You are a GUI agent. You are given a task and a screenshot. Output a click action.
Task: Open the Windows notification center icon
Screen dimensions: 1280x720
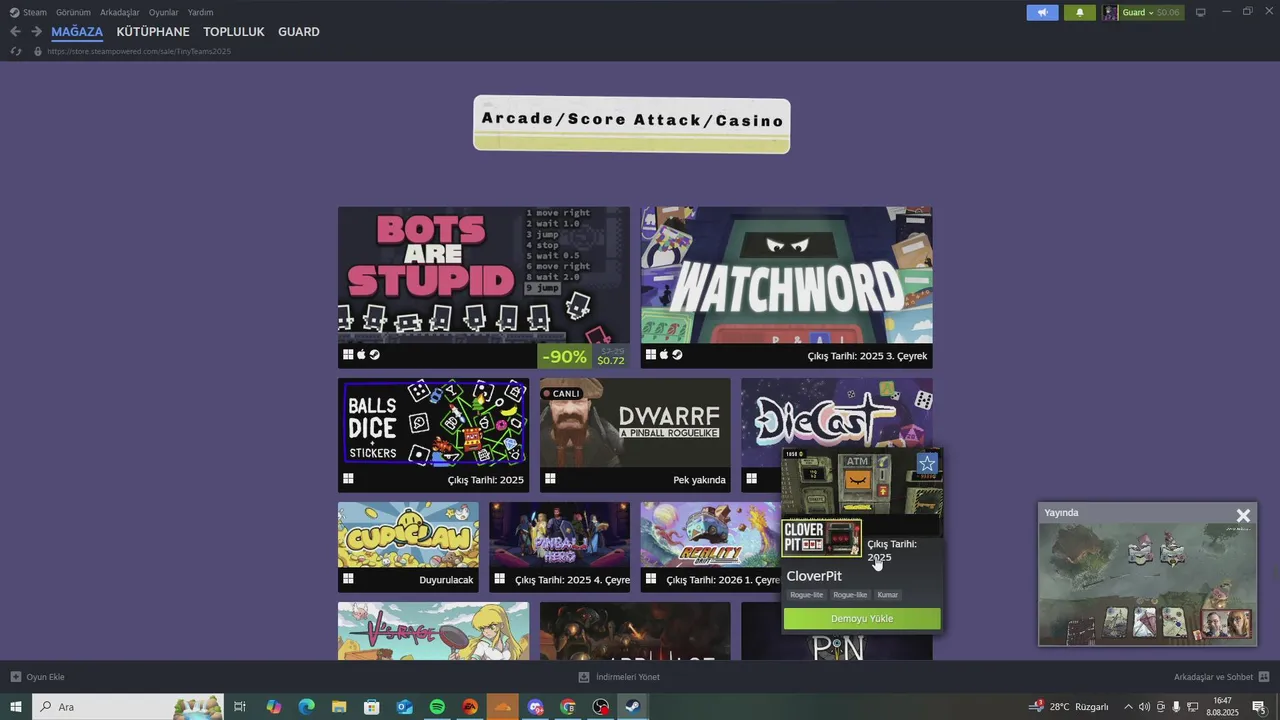point(1259,707)
